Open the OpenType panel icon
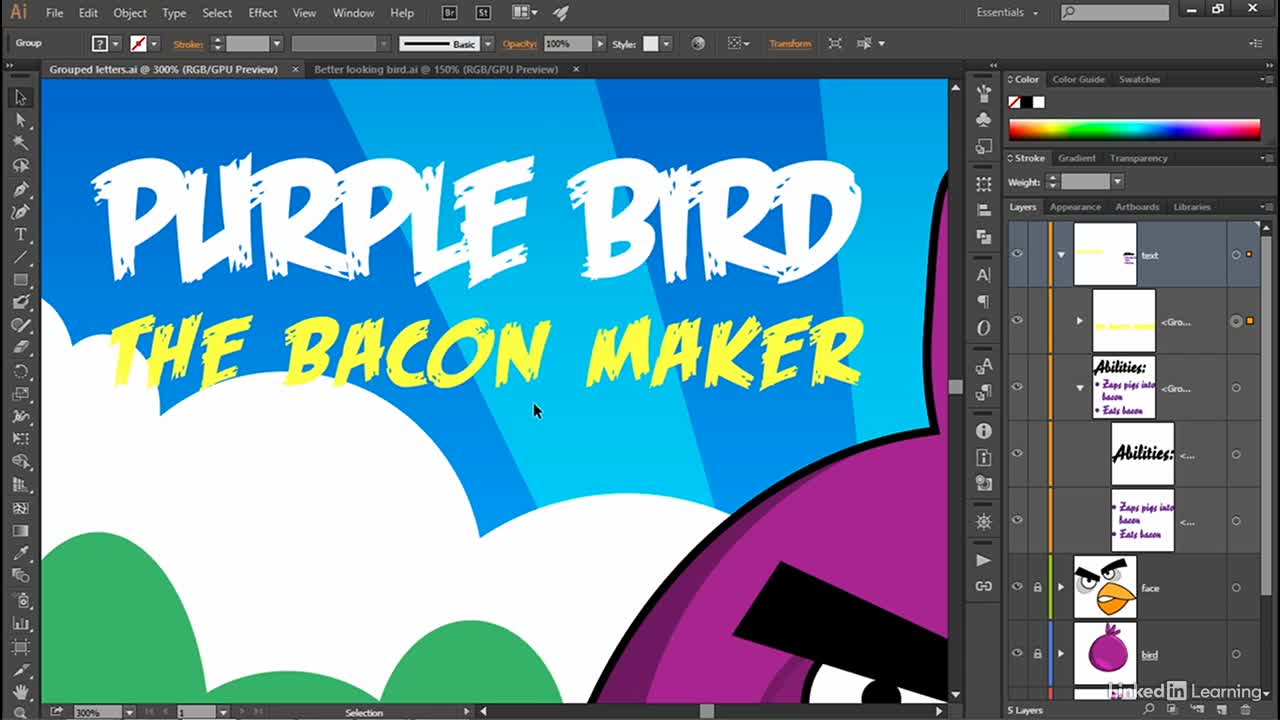1280x720 pixels. pos(984,327)
